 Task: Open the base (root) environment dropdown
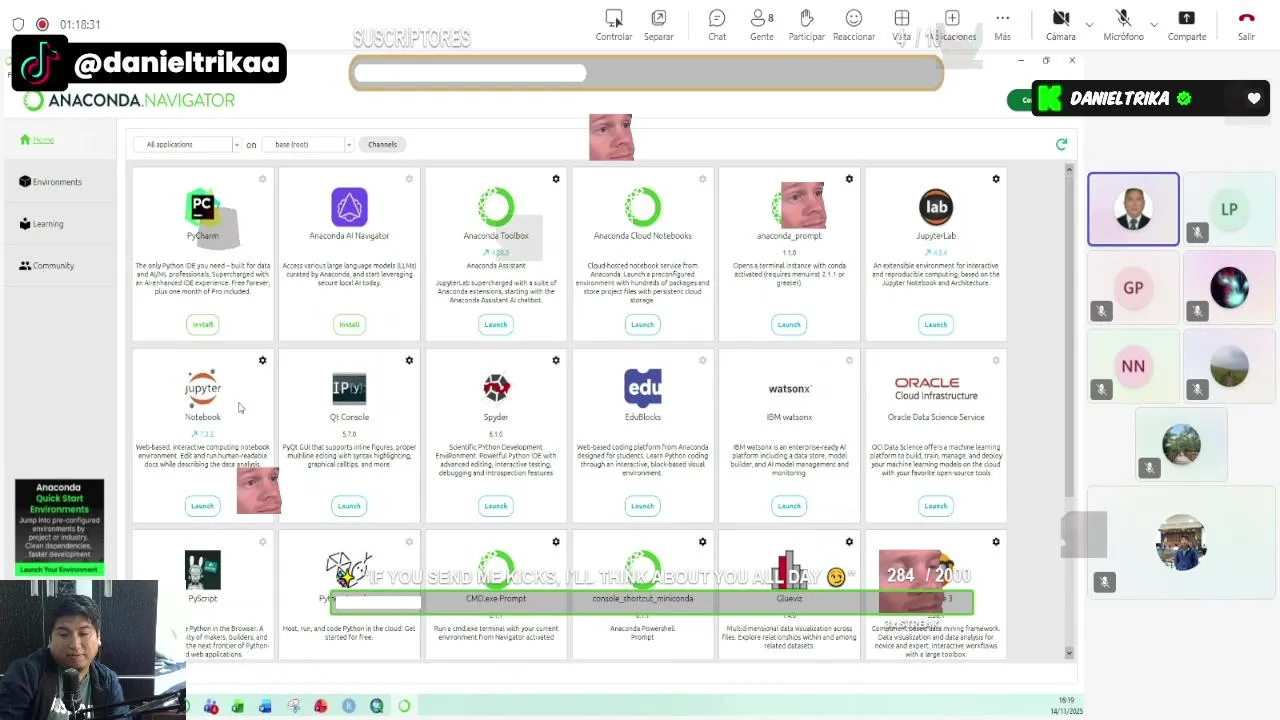pos(310,145)
